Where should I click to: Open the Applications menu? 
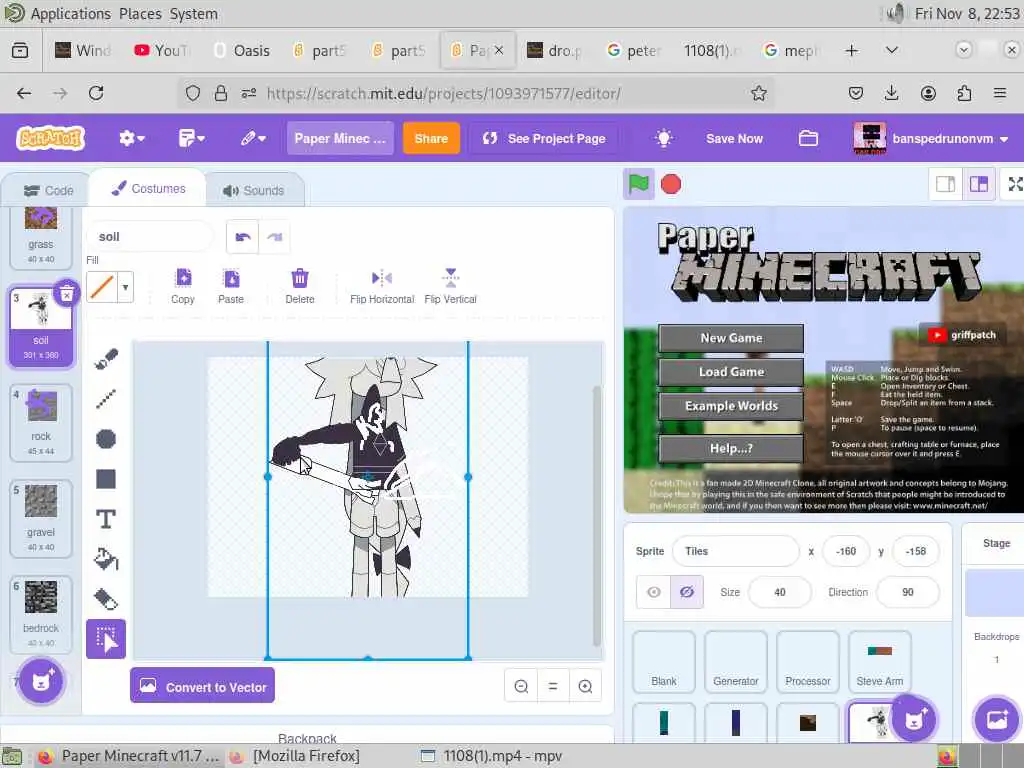coord(71,14)
